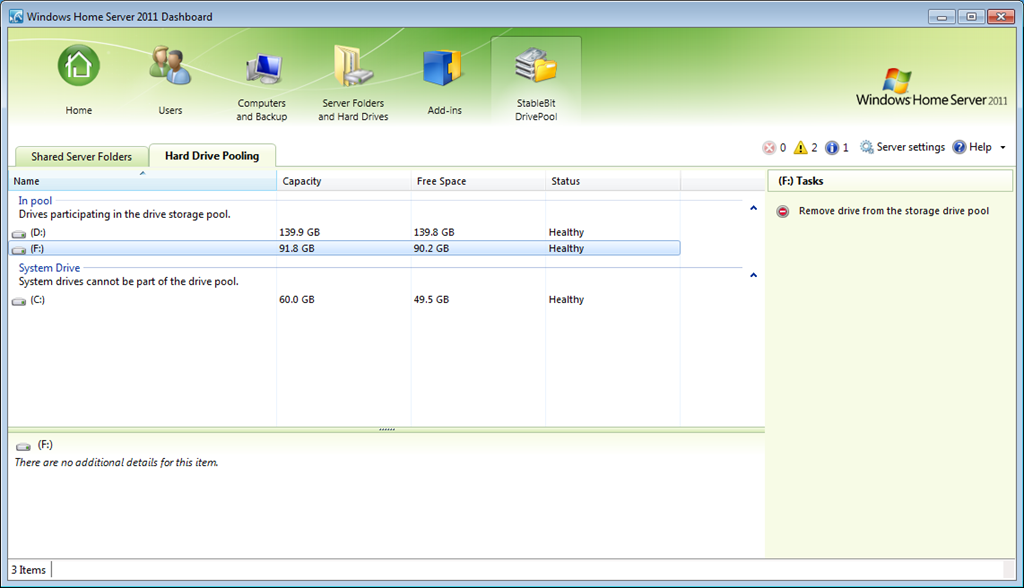Click the Server settings gear icon
Viewport: 1024px width, 588px height.
pos(867,147)
